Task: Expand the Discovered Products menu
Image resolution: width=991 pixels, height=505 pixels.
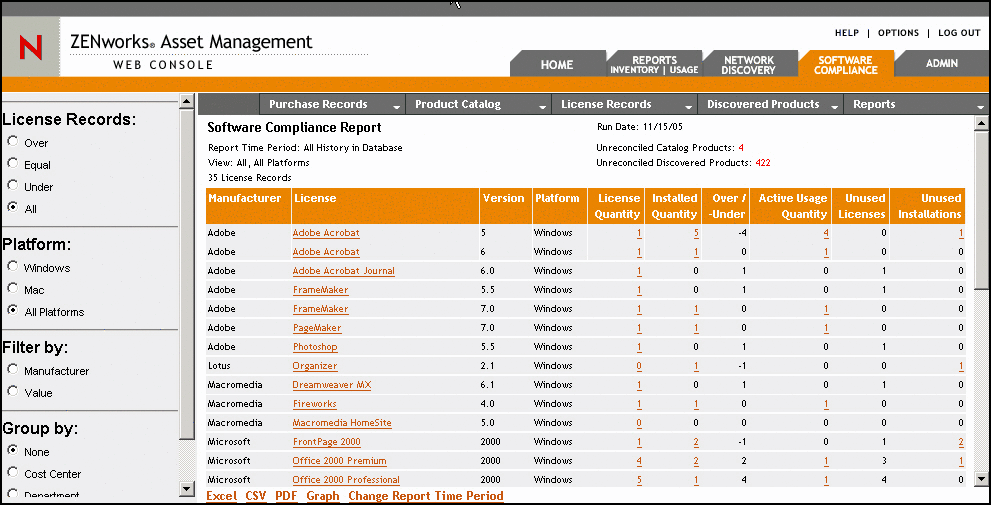Action: [771, 104]
